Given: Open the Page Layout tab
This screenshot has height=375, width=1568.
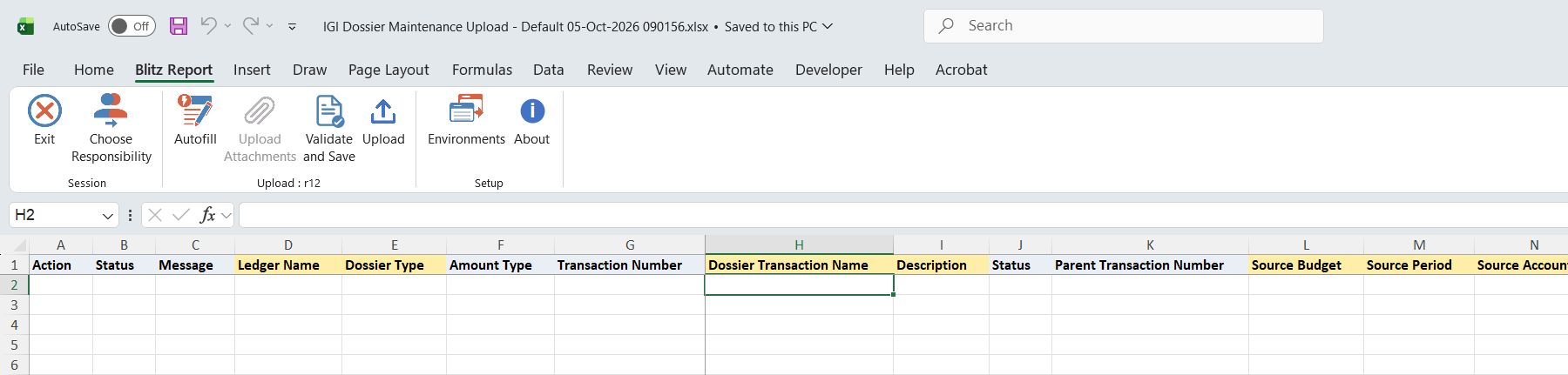Looking at the screenshot, I should (389, 70).
